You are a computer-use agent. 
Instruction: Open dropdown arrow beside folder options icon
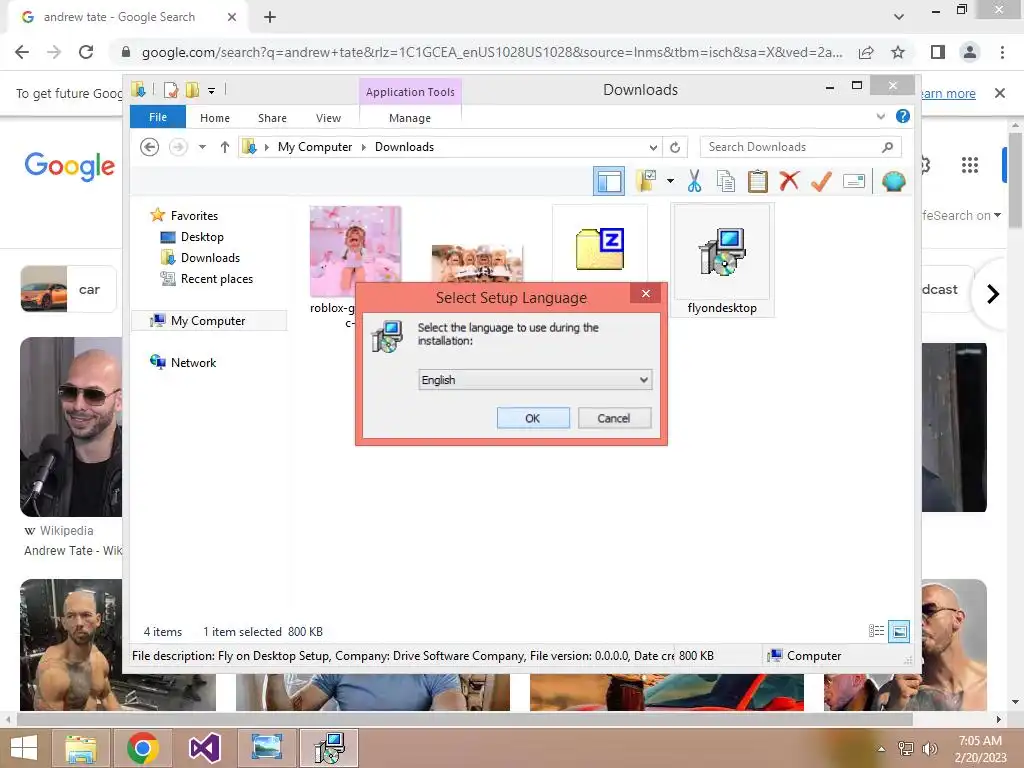(670, 181)
